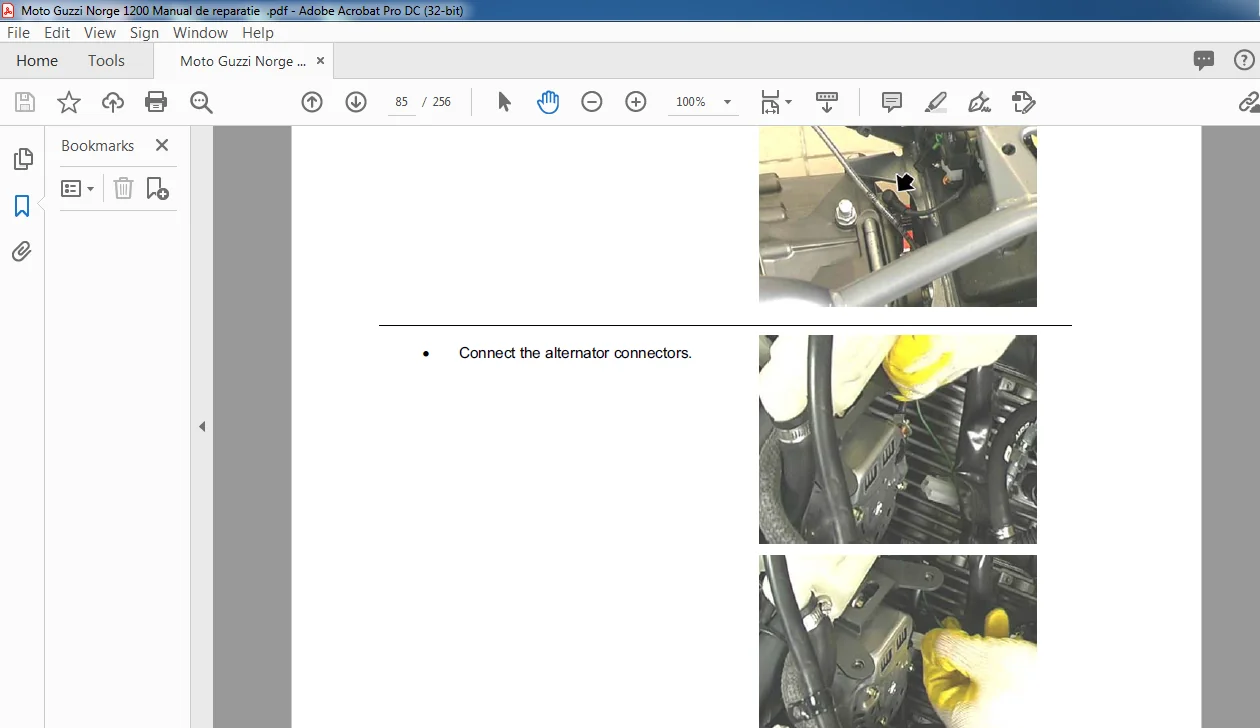Image resolution: width=1260 pixels, height=728 pixels.
Task: Zoom in with the plus button
Action: (636, 102)
